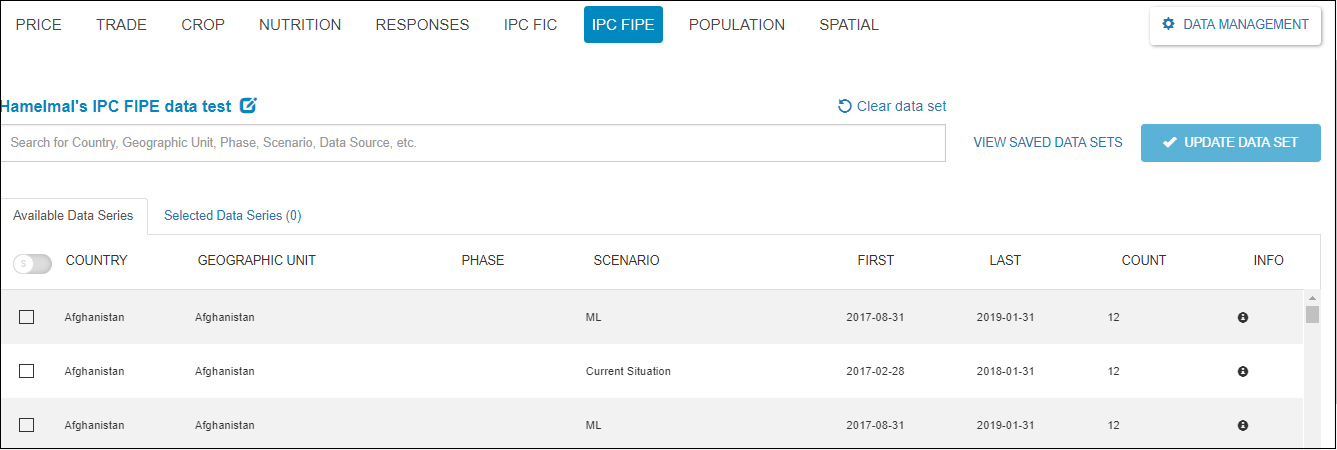The height and width of the screenshot is (450, 1337).
Task: Click the gear icon in Data Management
Action: (1168, 24)
